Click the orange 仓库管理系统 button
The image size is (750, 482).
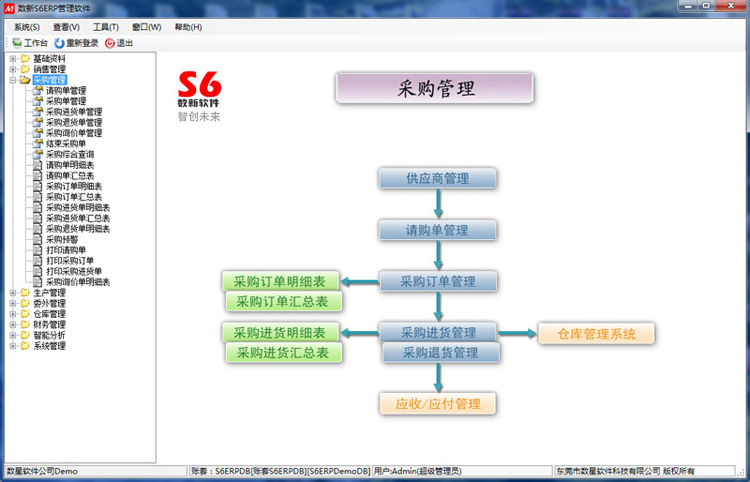tap(596, 333)
